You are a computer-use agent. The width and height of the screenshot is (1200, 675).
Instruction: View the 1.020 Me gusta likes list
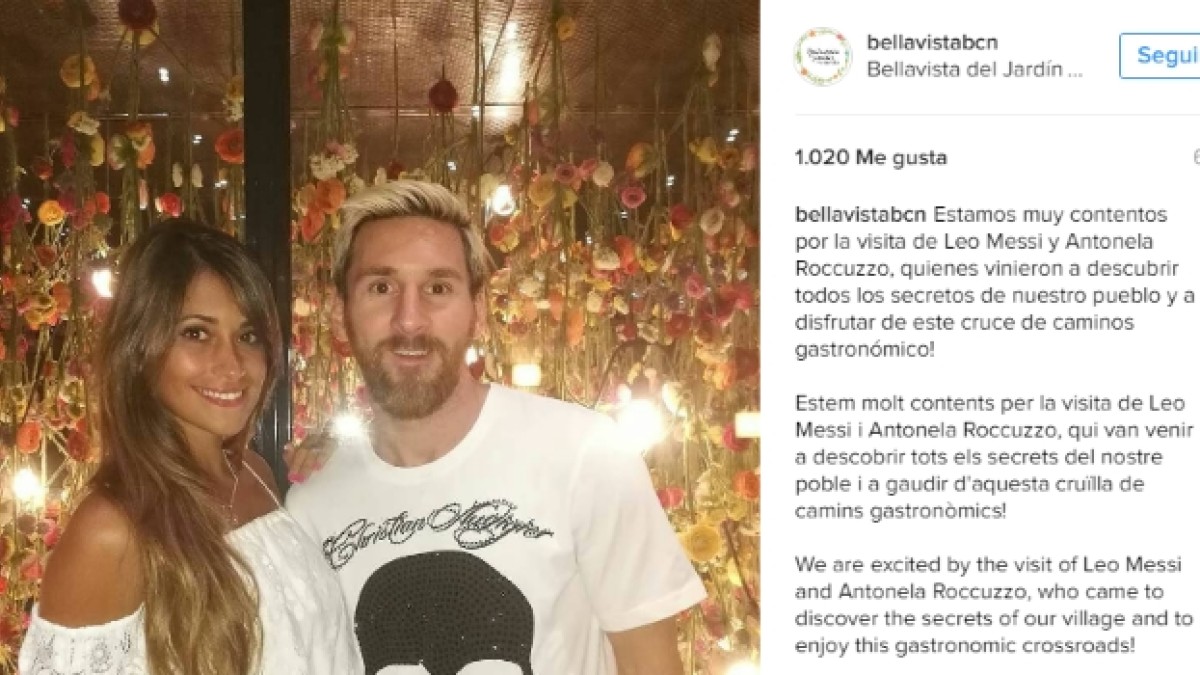coord(870,158)
